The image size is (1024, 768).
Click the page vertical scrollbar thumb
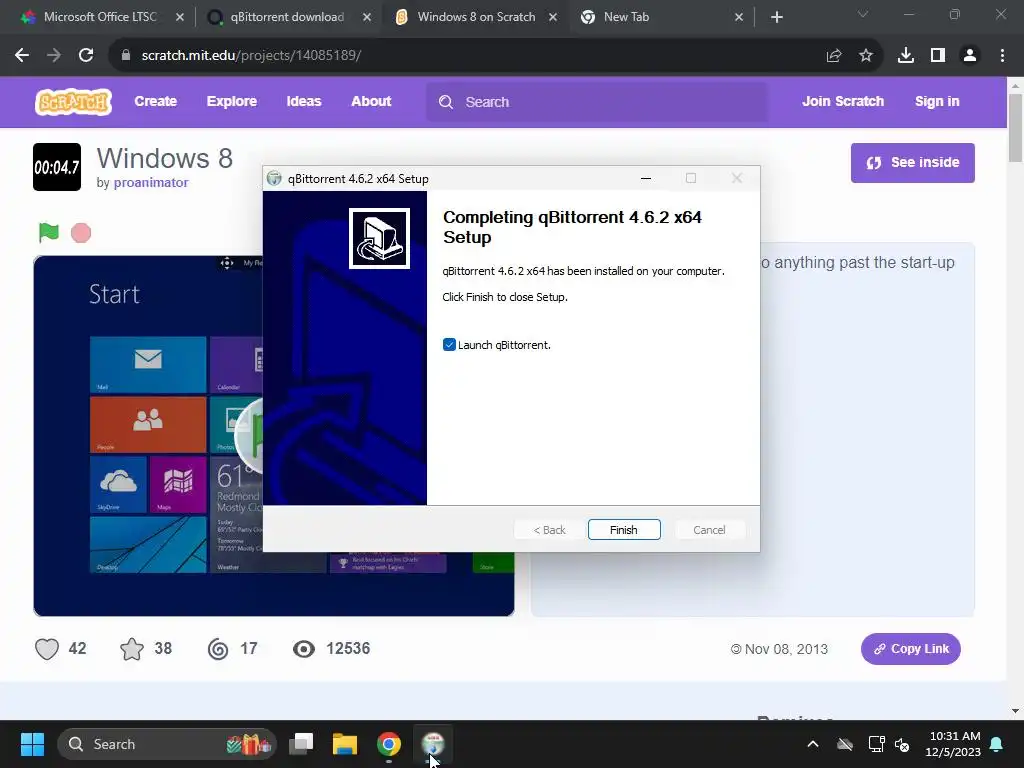1015,127
